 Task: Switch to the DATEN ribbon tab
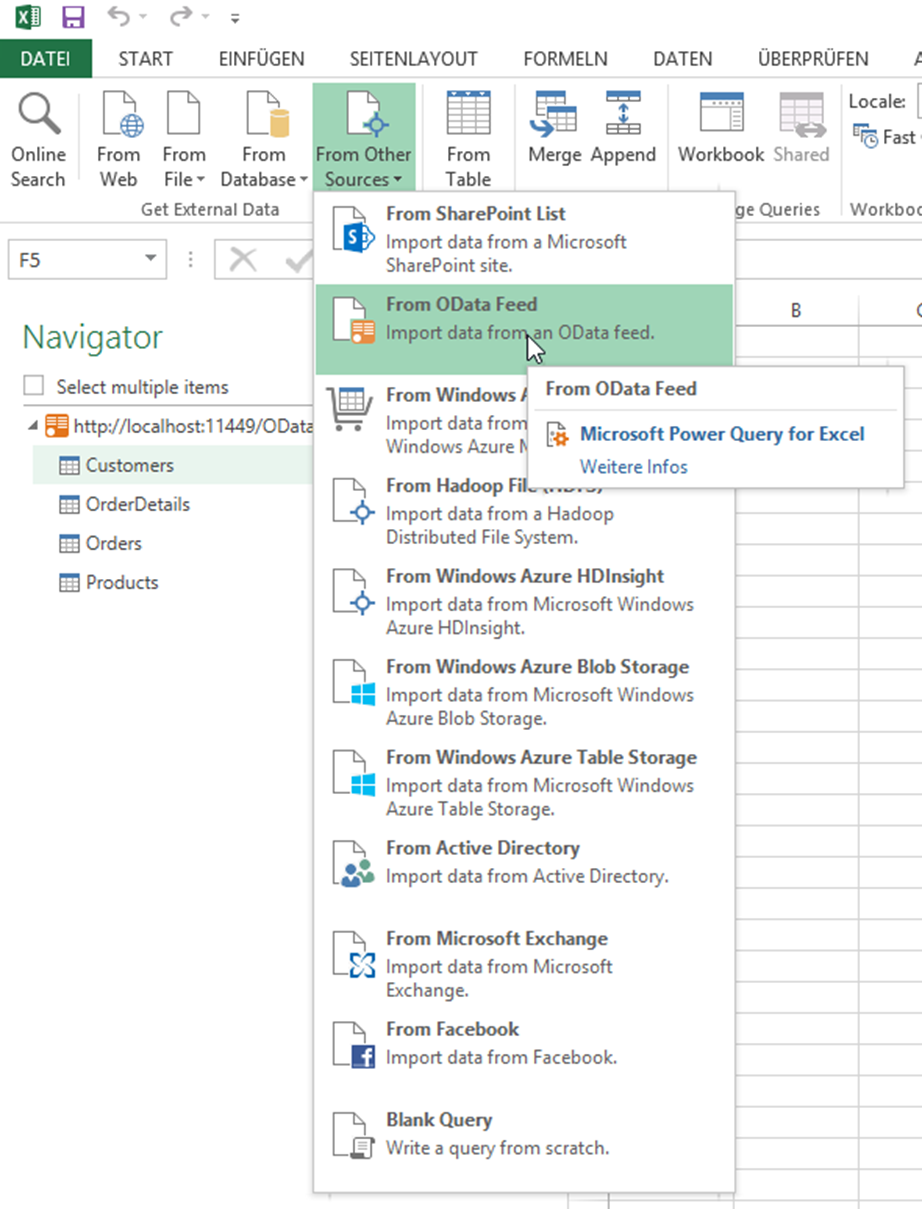683,59
